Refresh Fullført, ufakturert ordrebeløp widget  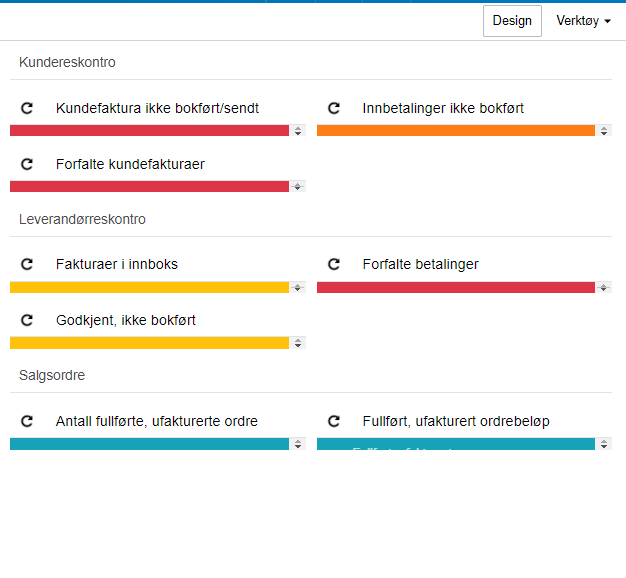334,421
